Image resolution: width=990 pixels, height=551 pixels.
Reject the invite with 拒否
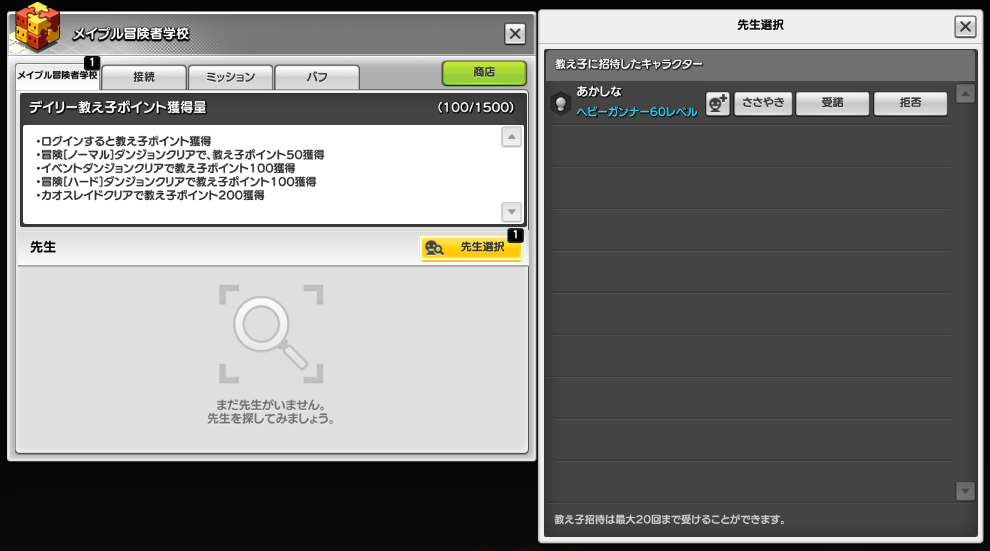tap(910, 103)
